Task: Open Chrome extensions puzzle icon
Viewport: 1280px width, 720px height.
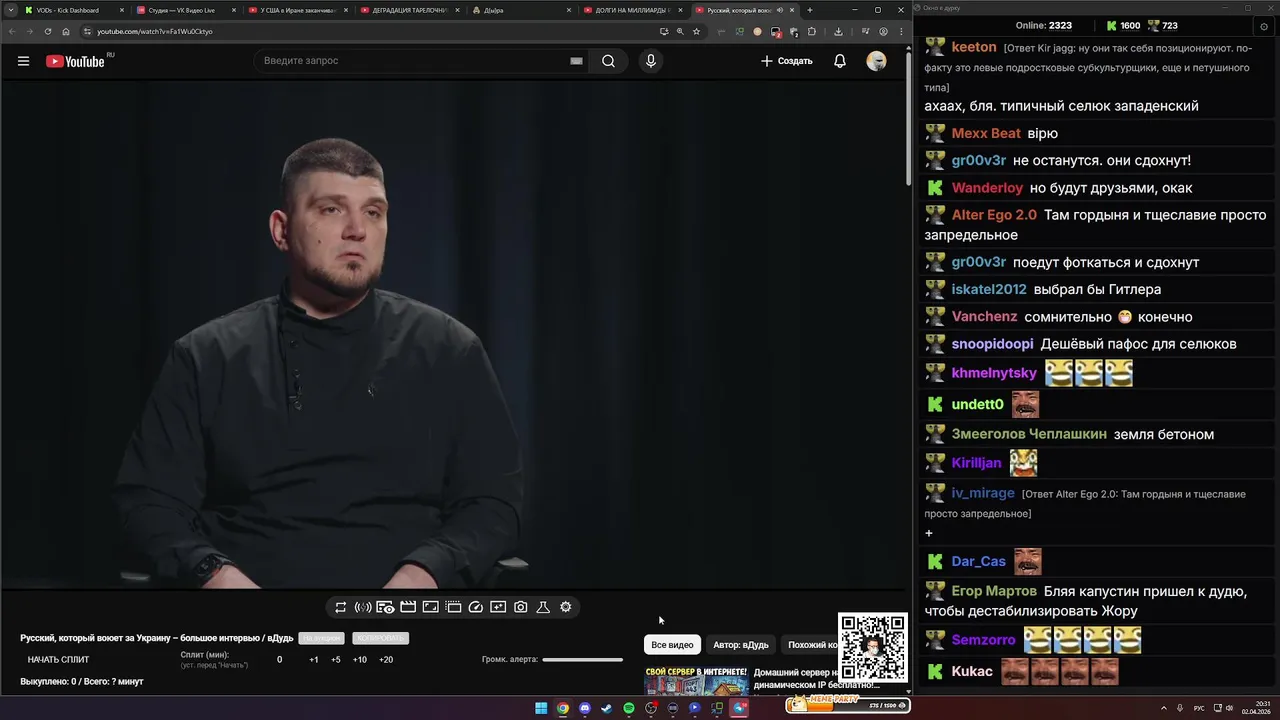Action: tap(811, 31)
